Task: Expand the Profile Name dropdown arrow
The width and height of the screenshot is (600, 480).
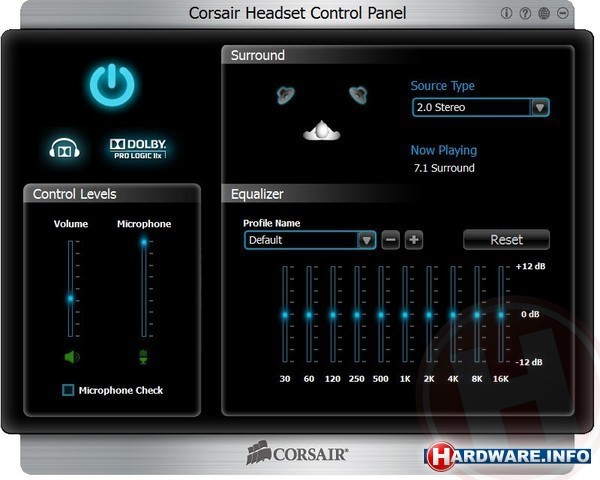Action: click(366, 240)
